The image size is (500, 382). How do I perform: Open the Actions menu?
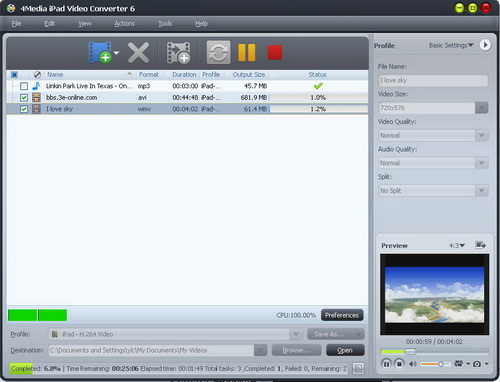pyautogui.click(x=125, y=24)
